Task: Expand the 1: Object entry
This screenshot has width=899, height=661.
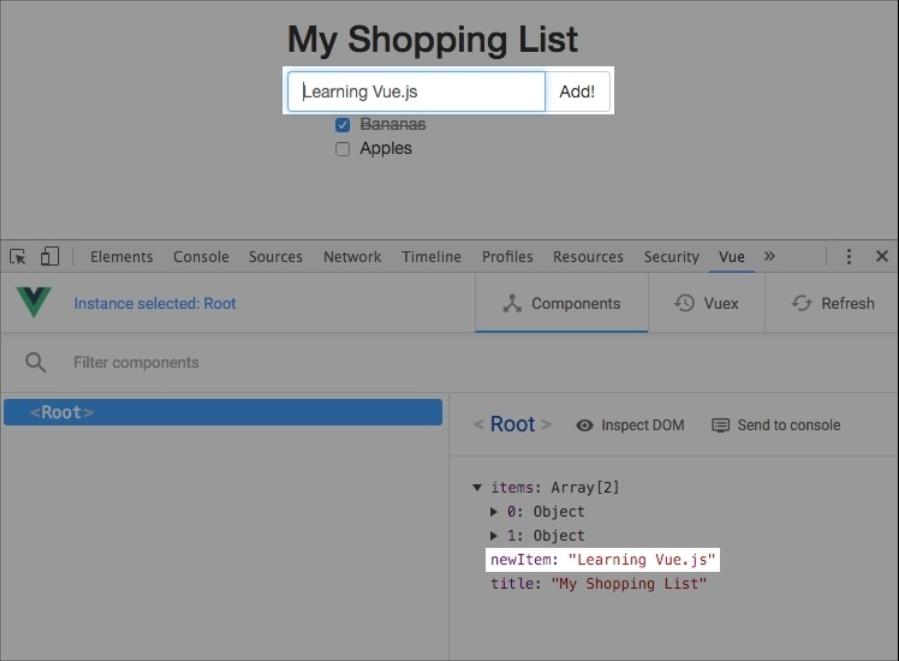Action: [494, 536]
